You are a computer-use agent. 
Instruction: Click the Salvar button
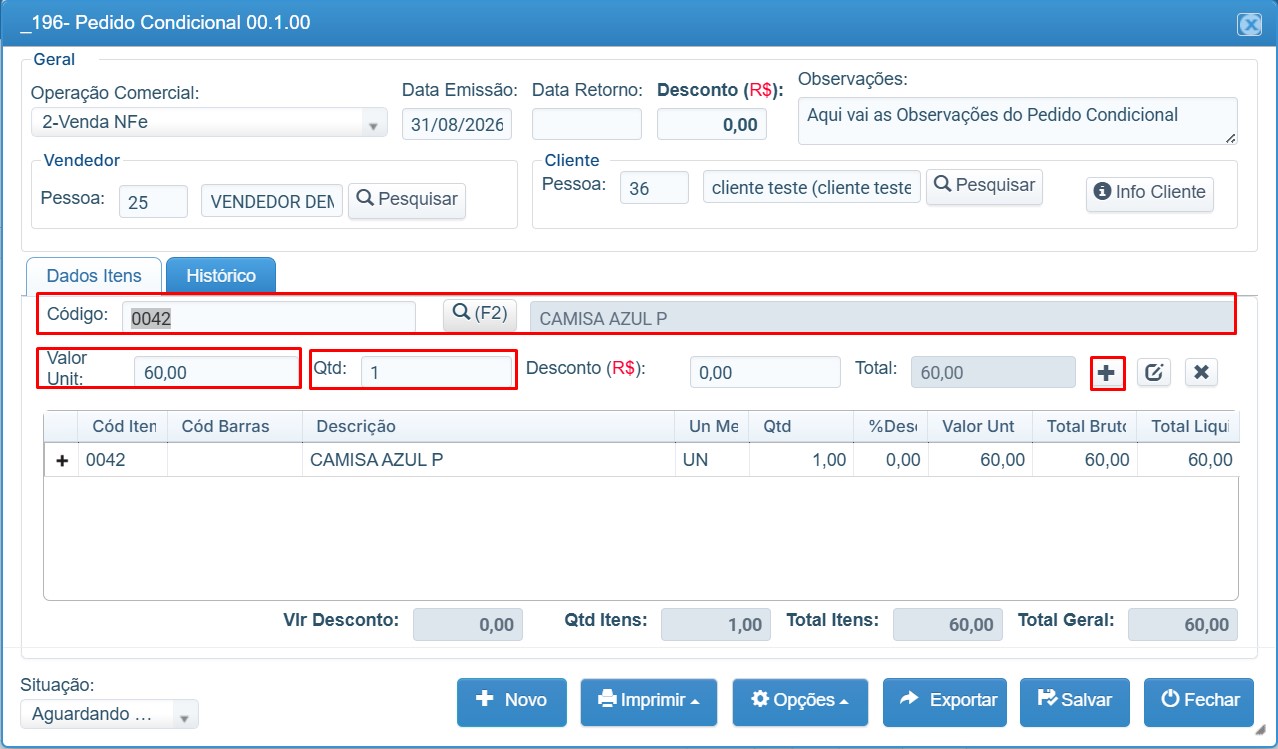[1075, 701]
